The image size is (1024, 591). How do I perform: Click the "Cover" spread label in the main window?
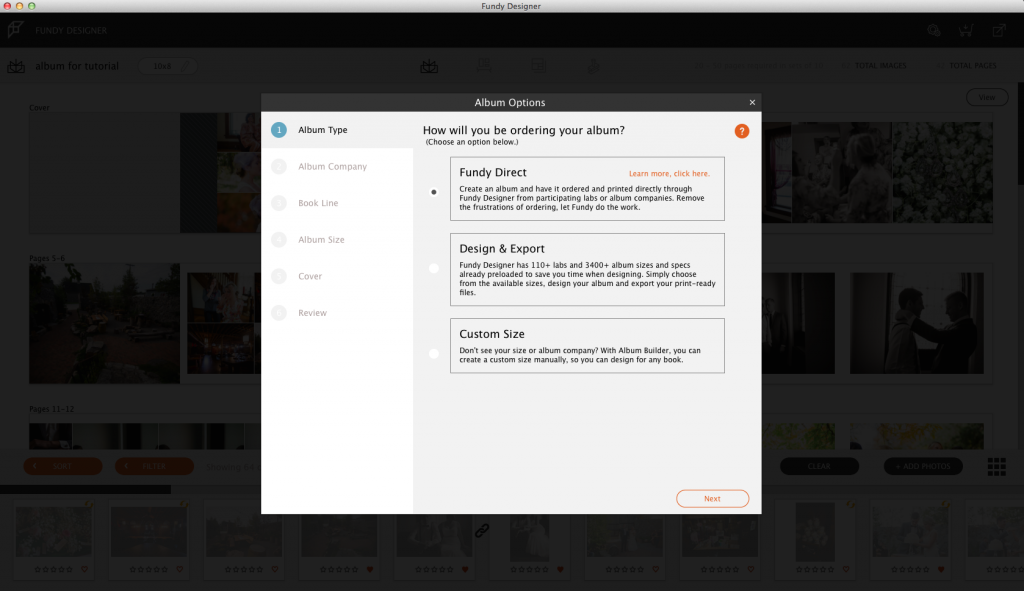click(39, 108)
